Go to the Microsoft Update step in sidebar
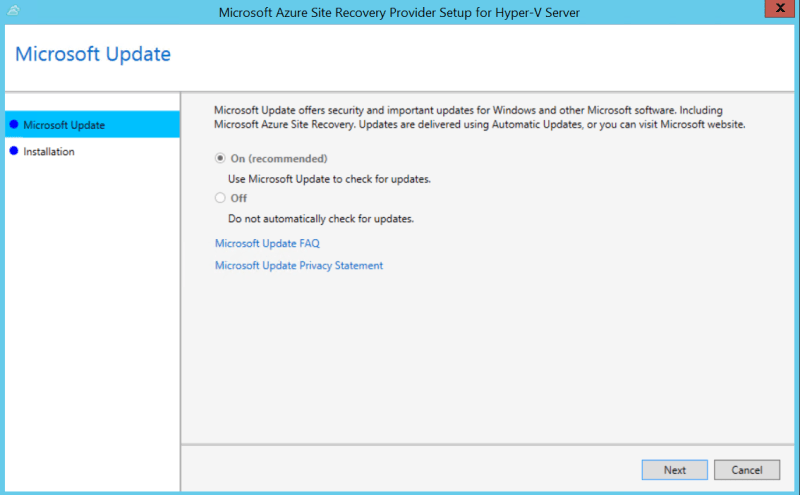800x495 pixels. 64,125
